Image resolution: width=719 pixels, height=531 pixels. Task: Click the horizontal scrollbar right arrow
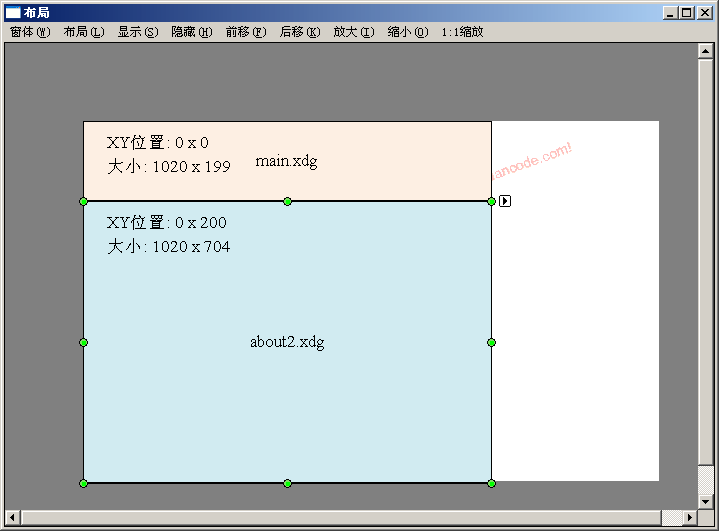(690, 517)
